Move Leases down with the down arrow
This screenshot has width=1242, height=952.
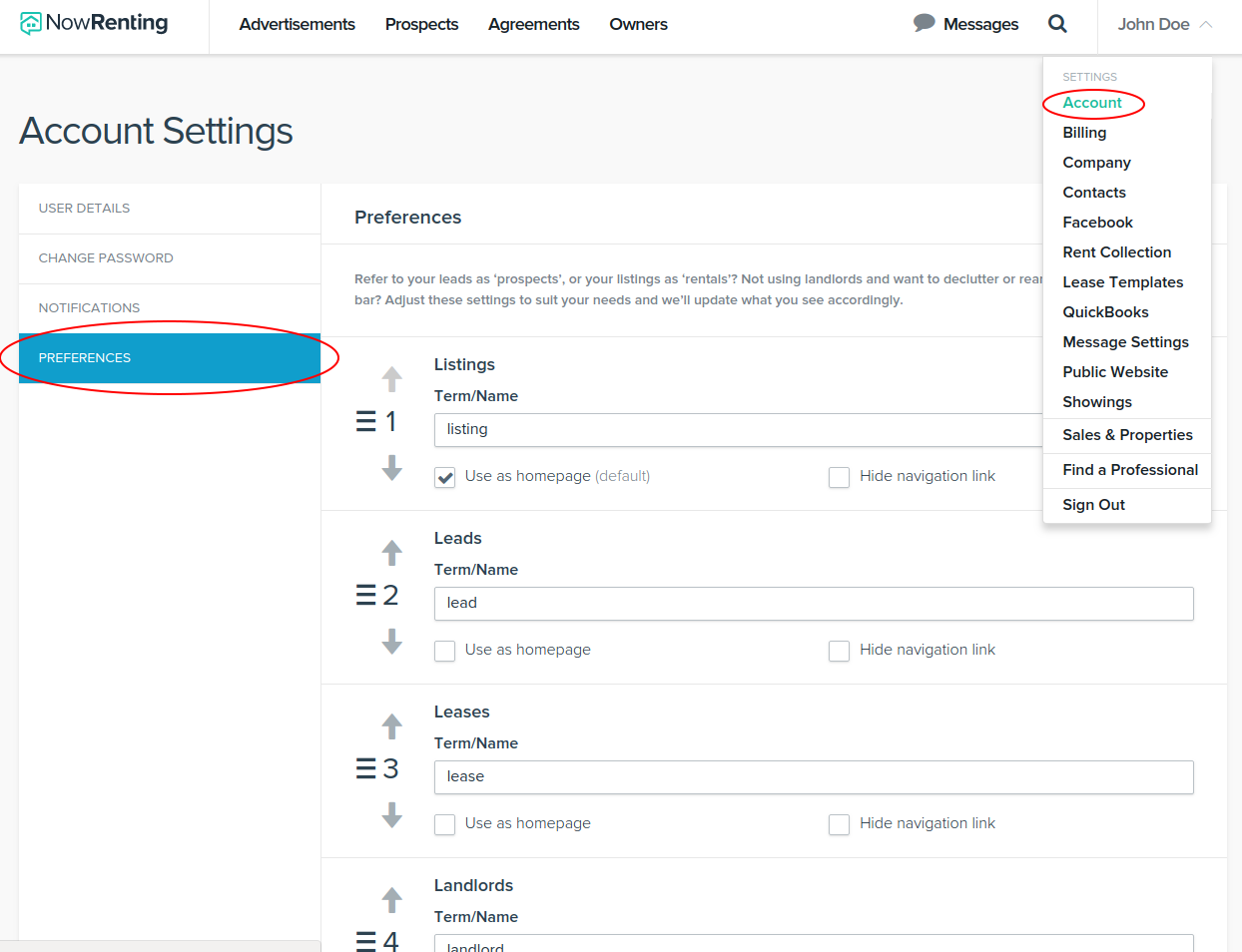tap(392, 814)
